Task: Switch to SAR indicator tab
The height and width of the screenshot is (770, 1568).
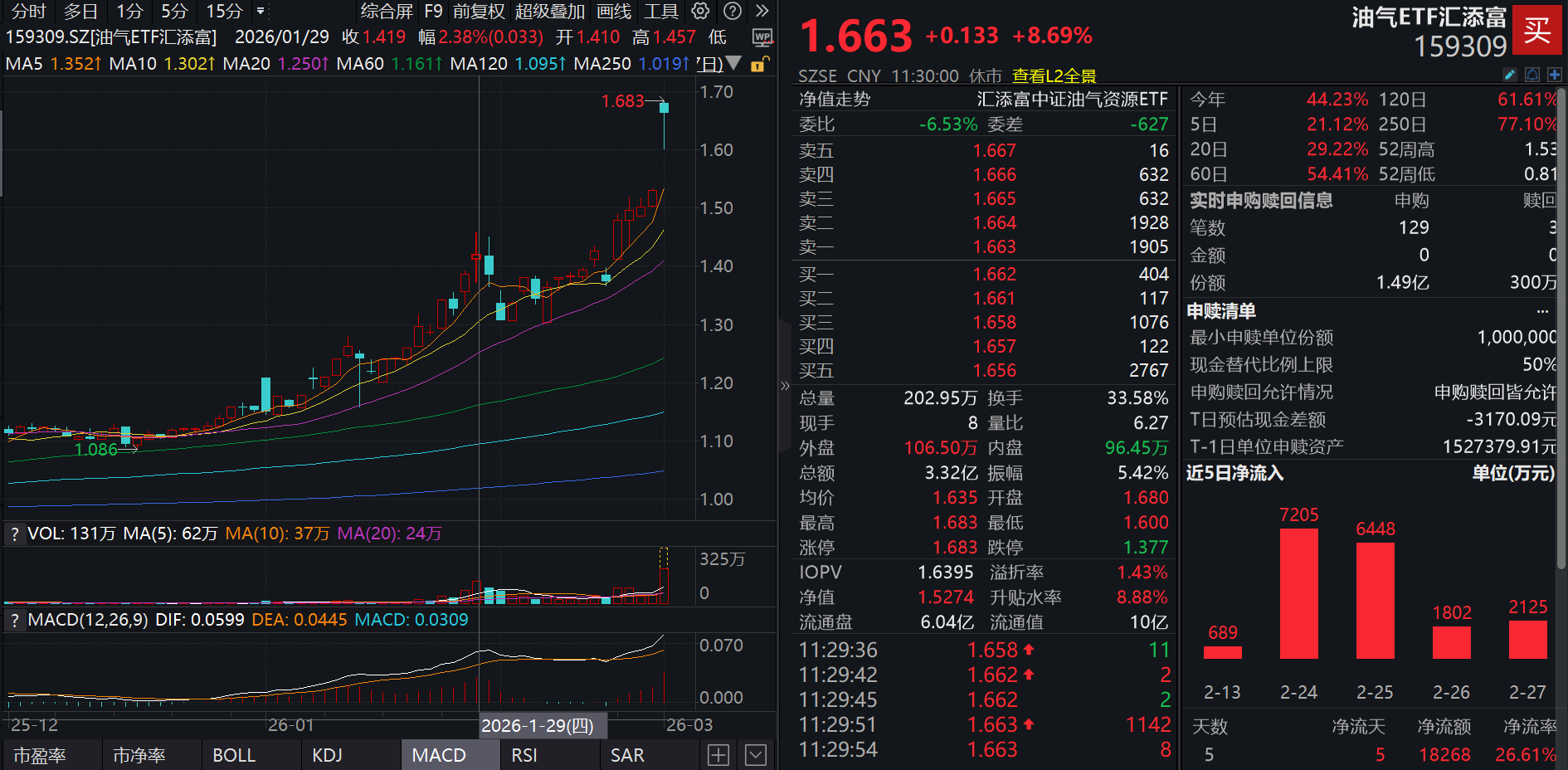Action: pos(649,755)
